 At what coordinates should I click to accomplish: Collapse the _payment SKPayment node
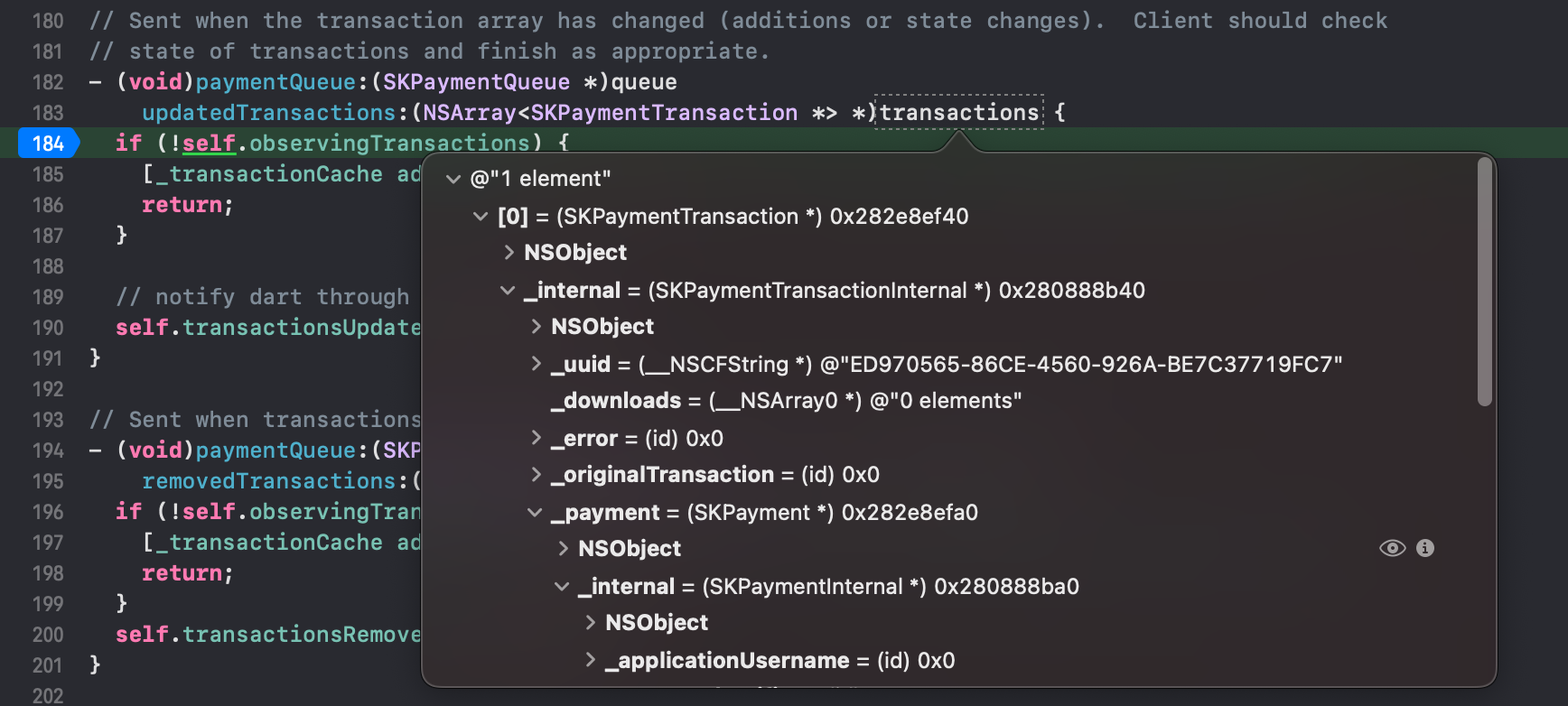tap(537, 512)
